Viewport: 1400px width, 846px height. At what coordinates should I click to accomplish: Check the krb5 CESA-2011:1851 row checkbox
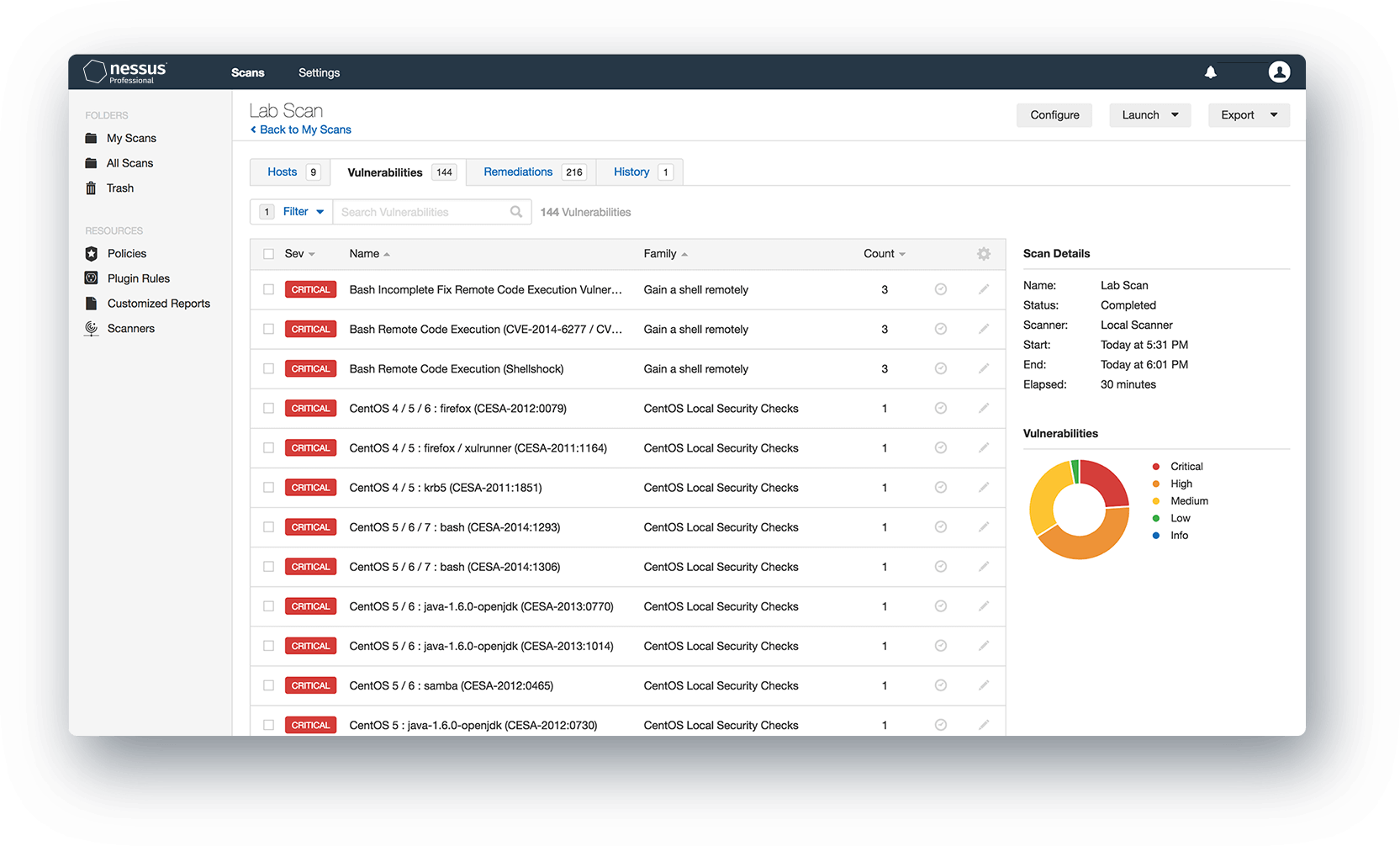point(269,487)
